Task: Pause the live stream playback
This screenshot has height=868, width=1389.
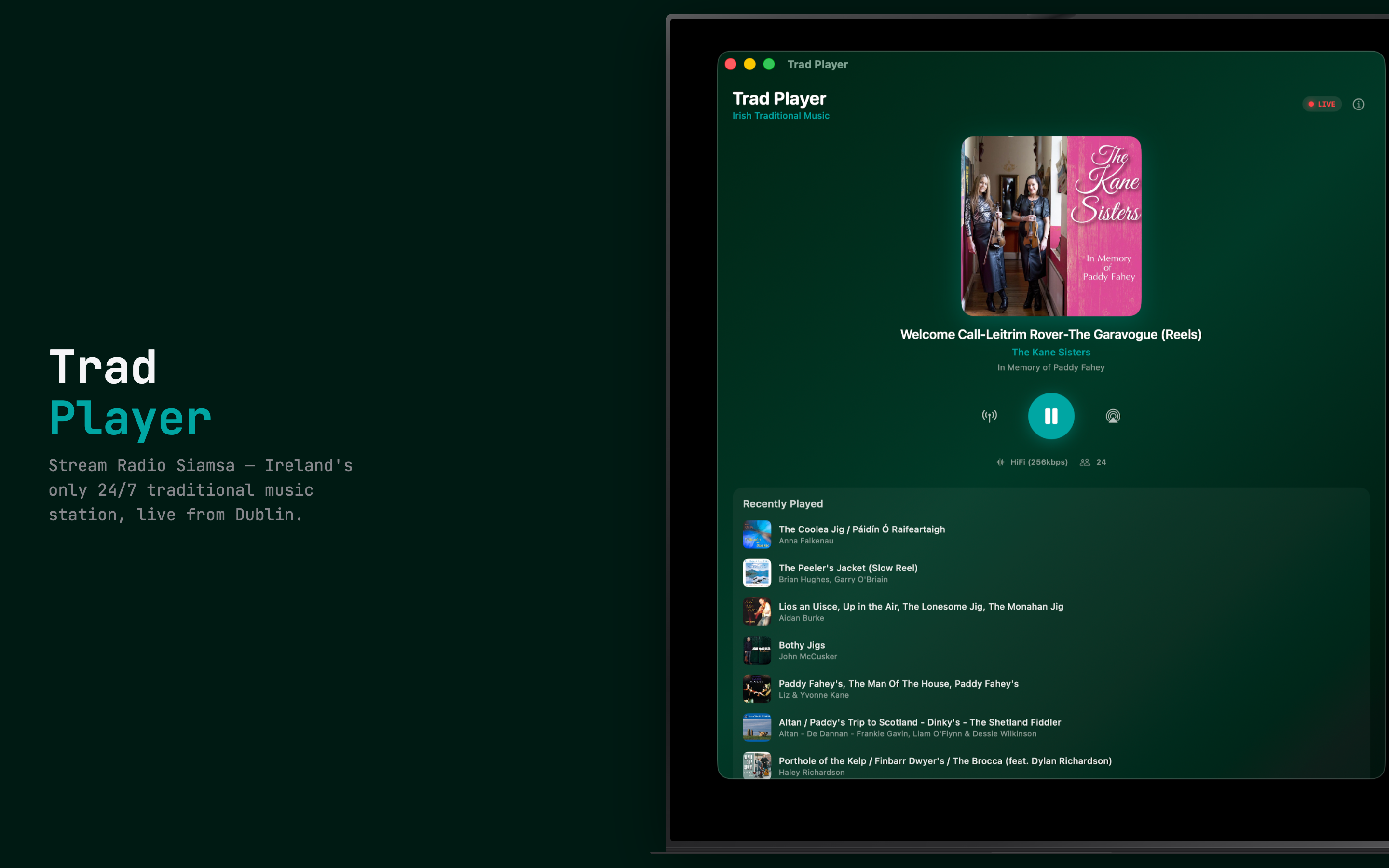Action: [x=1051, y=416]
